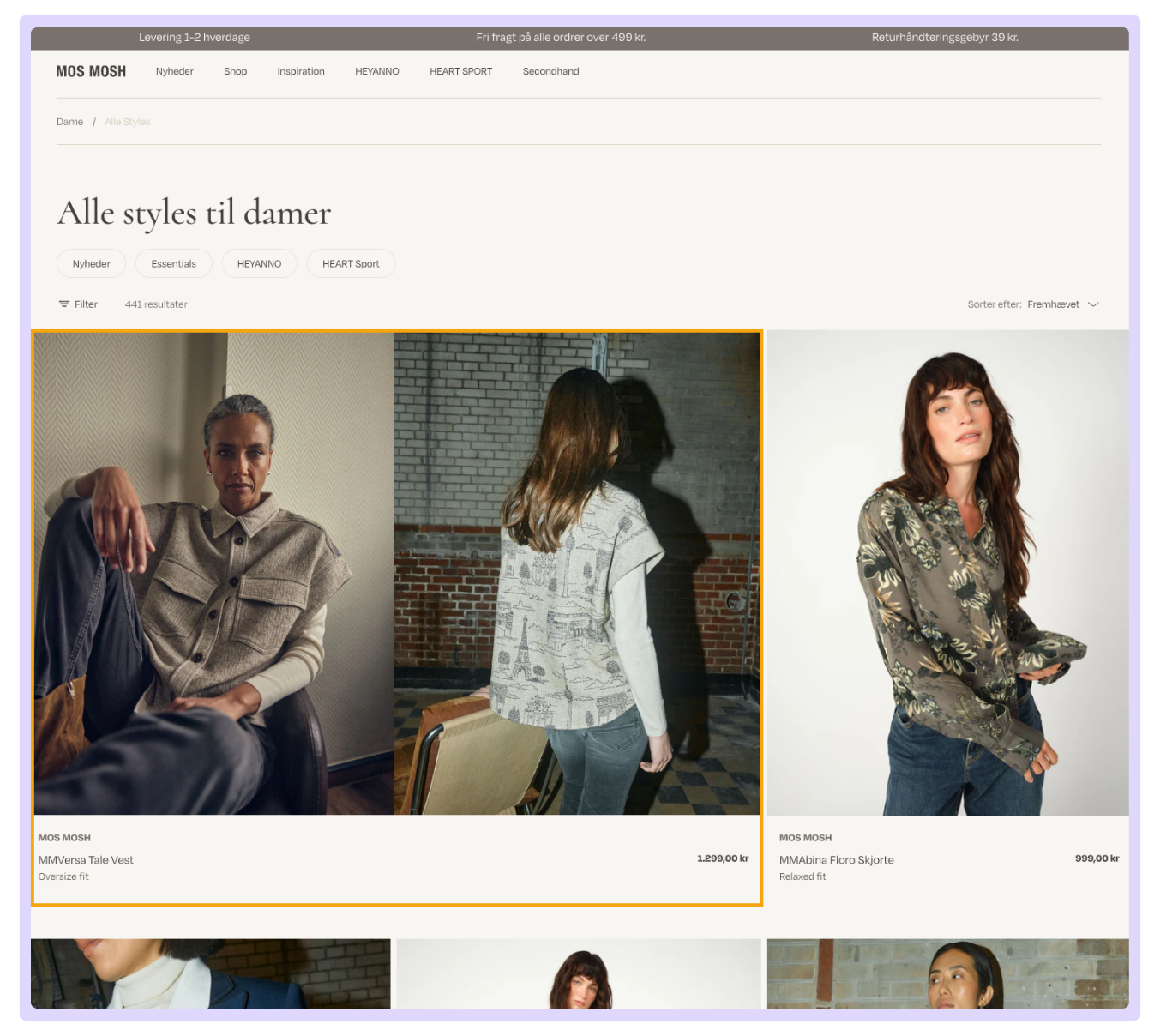The image size is (1160, 1036).
Task: Open the Nyheder menu item
Action: click(175, 72)
